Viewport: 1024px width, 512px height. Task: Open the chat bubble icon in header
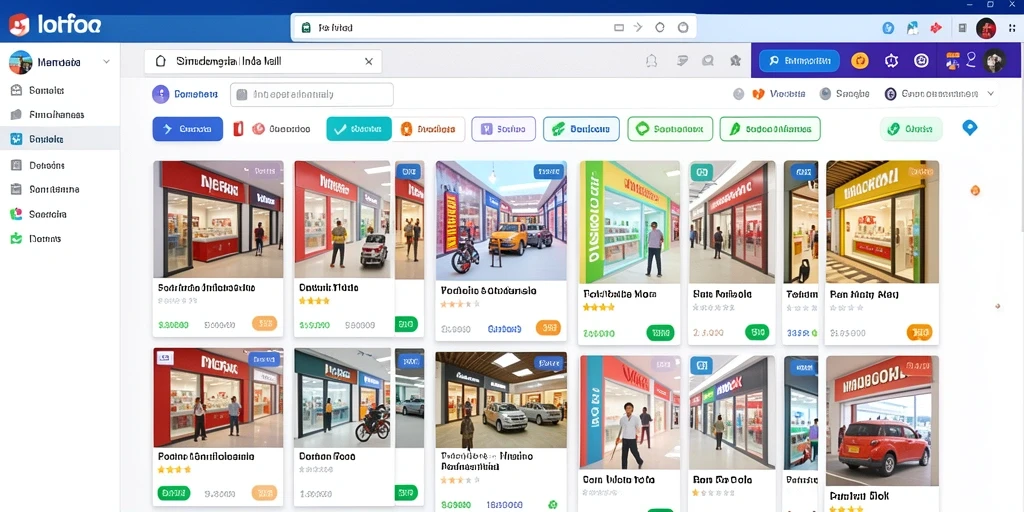point(707,61)
